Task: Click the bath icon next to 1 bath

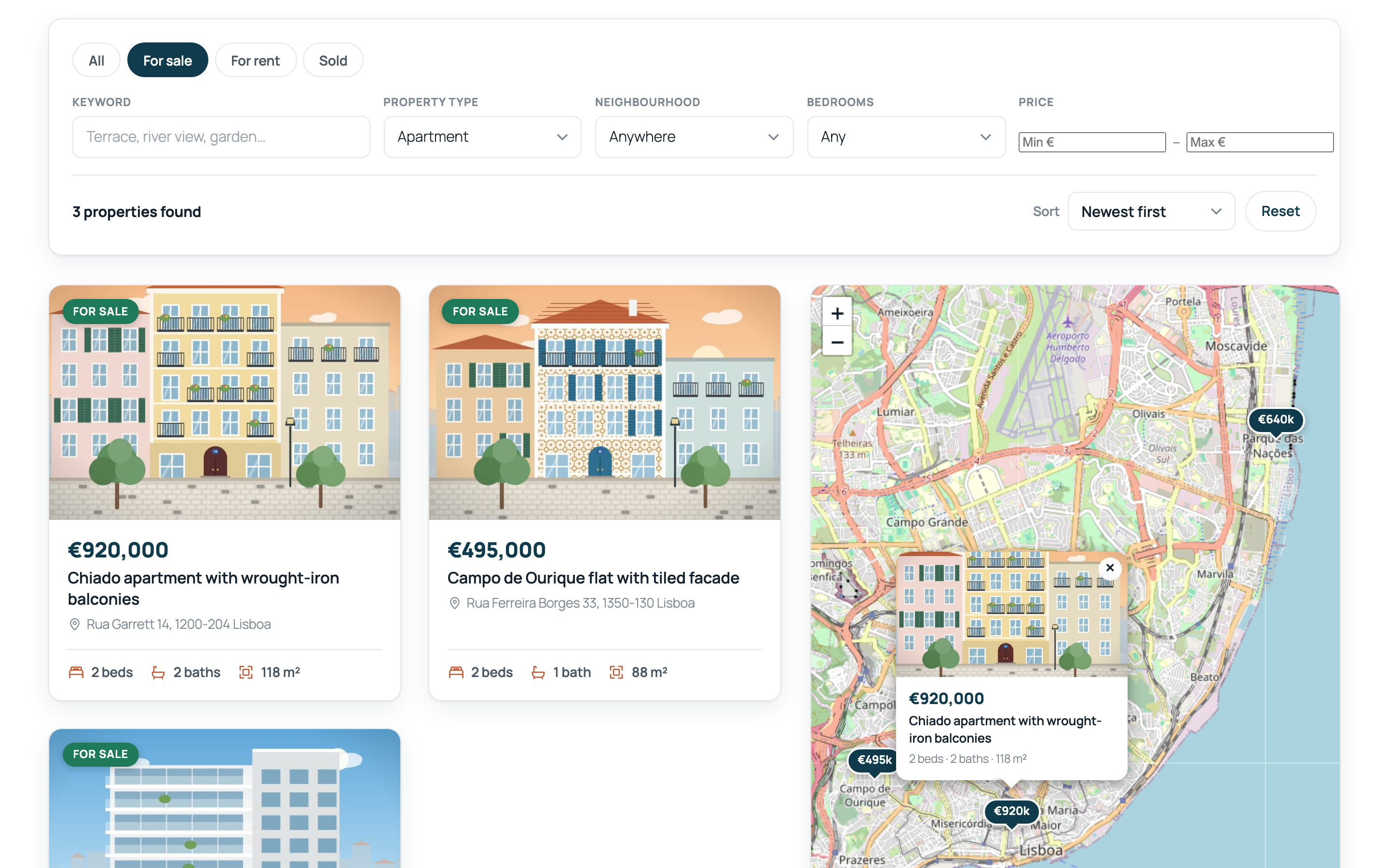Action: click(538, 672)
